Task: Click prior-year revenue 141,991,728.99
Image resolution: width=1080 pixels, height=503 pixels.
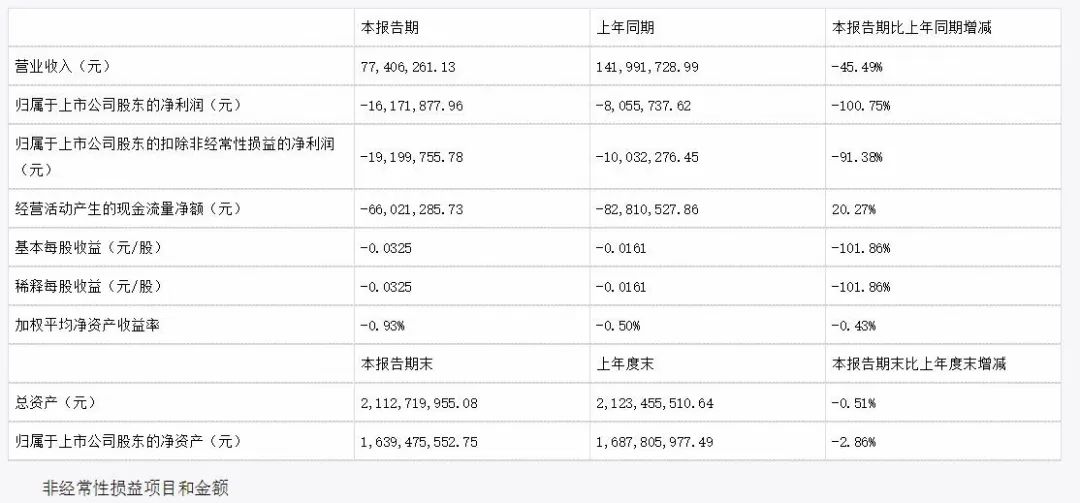Action: click(x=647, y=68)
